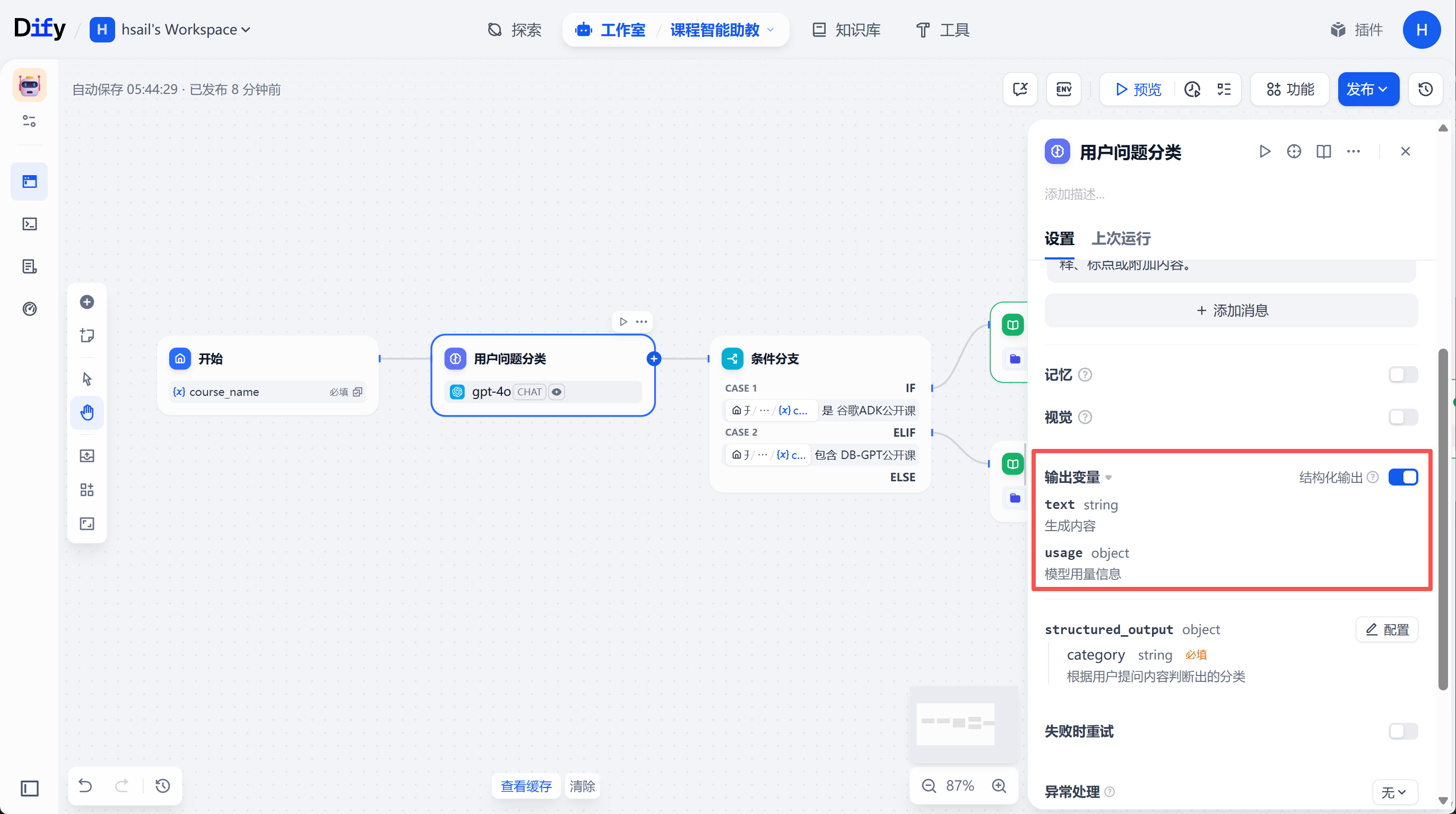The image size is (1456, 814).
Task: Open version history icon next to publish
Action: [1425, 89]
